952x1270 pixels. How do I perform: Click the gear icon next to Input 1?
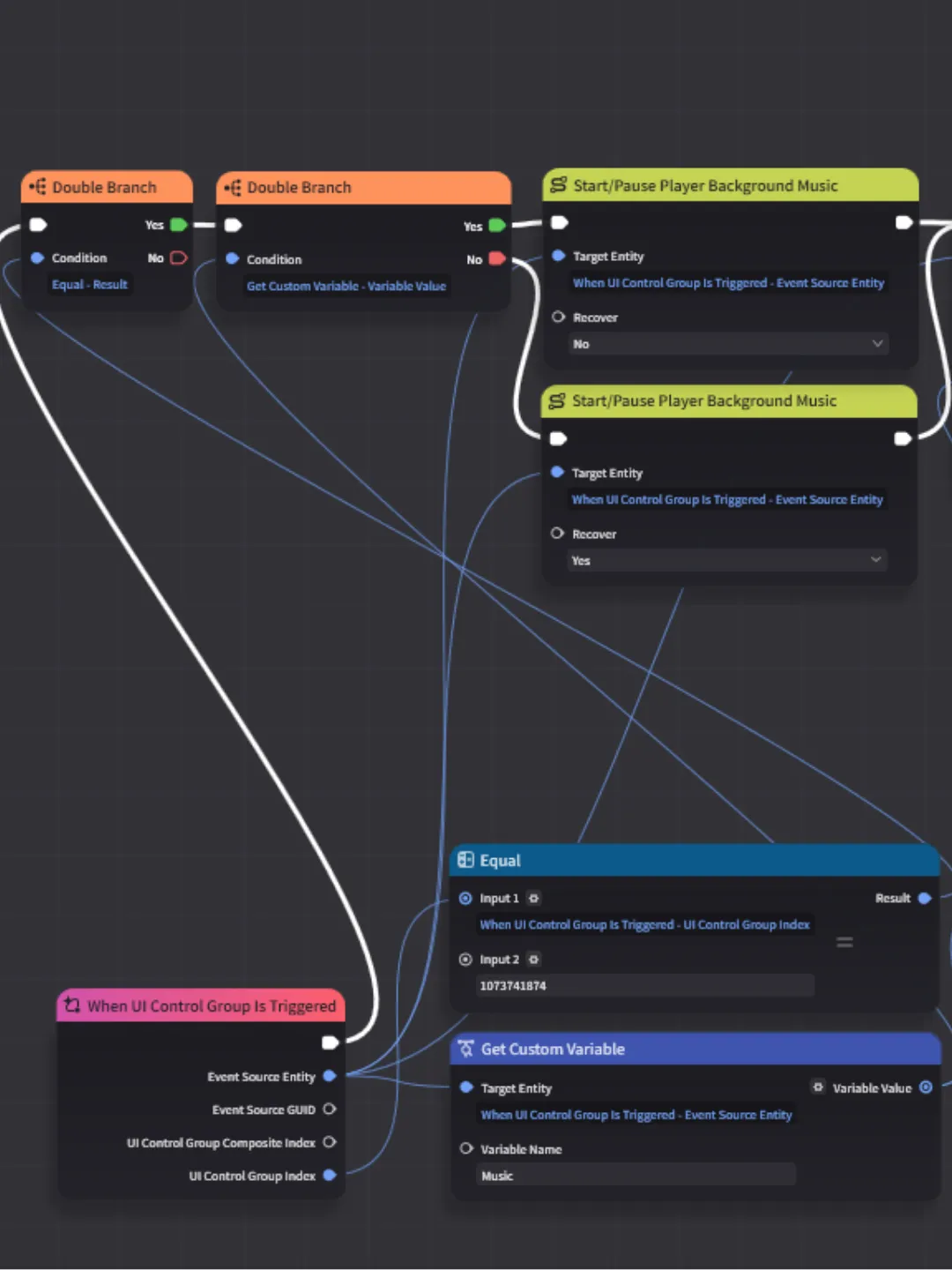pos(533,898)
